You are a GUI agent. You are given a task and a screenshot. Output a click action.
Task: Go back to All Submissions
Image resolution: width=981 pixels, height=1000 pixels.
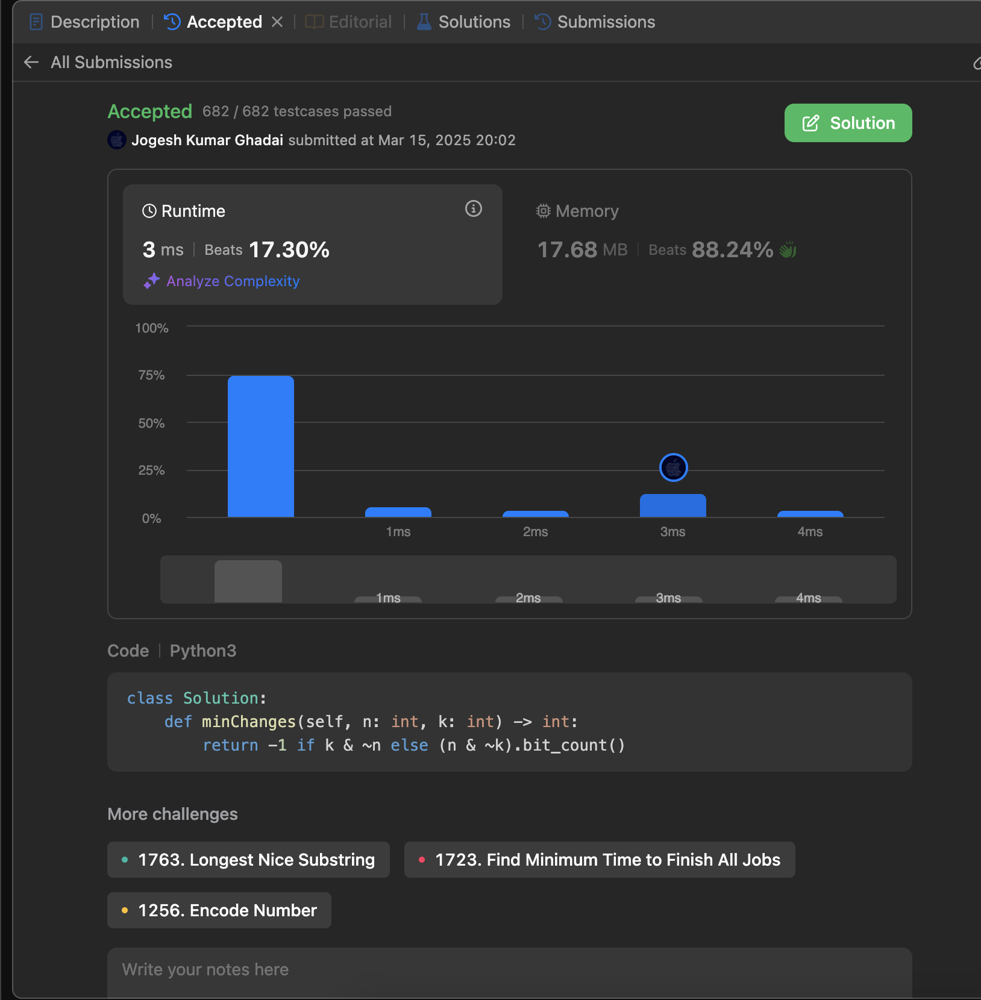click(x=111, y=62)
